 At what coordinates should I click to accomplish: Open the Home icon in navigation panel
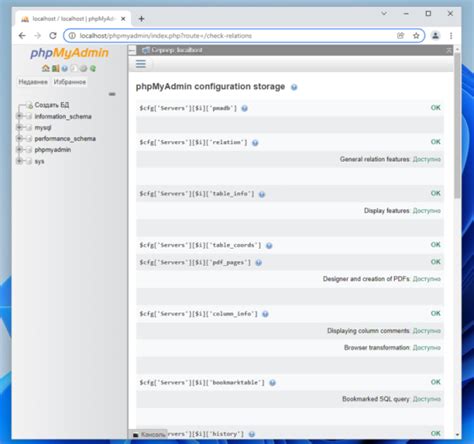click(46, 68)
